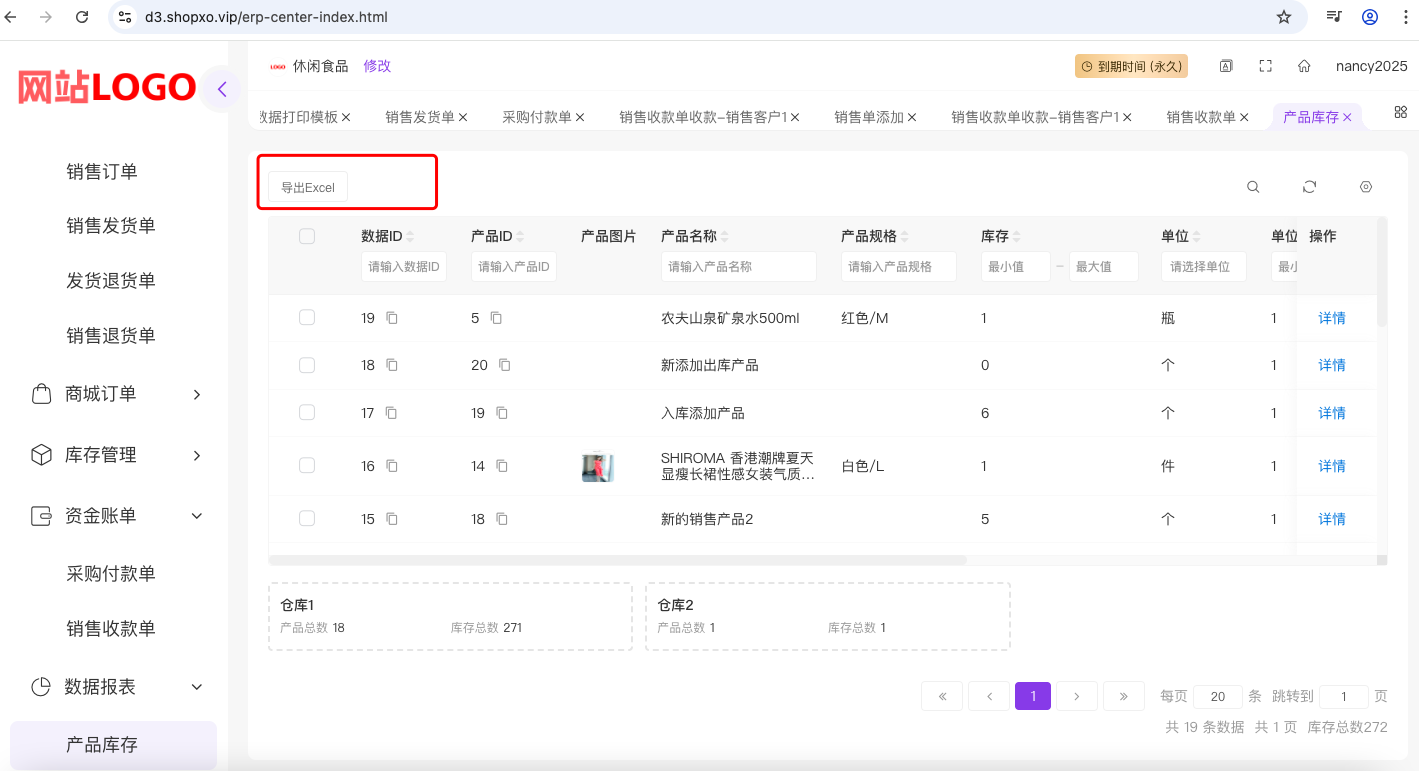
Task: Focus the 请输入产品名称 filter field
Action: click(739, 267)
